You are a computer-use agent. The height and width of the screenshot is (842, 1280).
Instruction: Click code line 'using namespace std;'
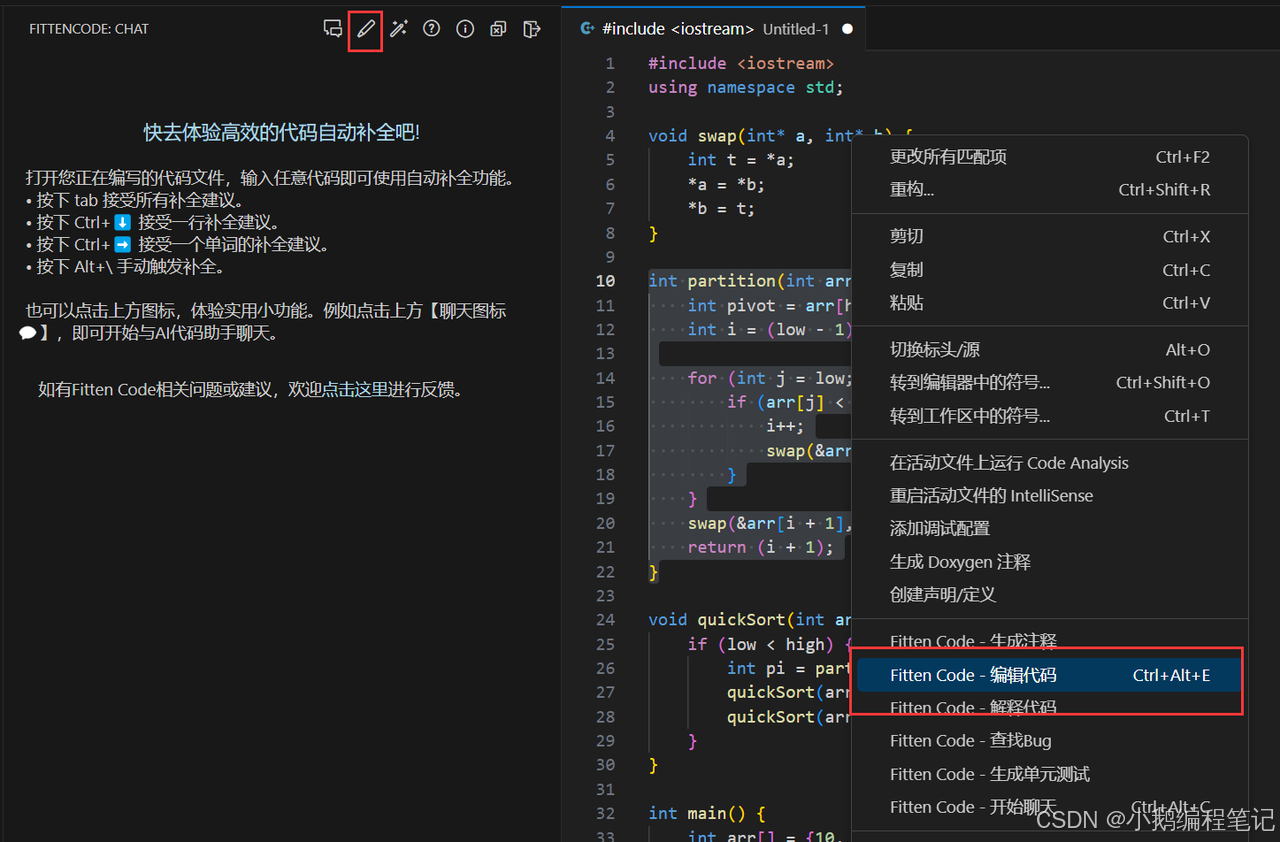point(746,87)
